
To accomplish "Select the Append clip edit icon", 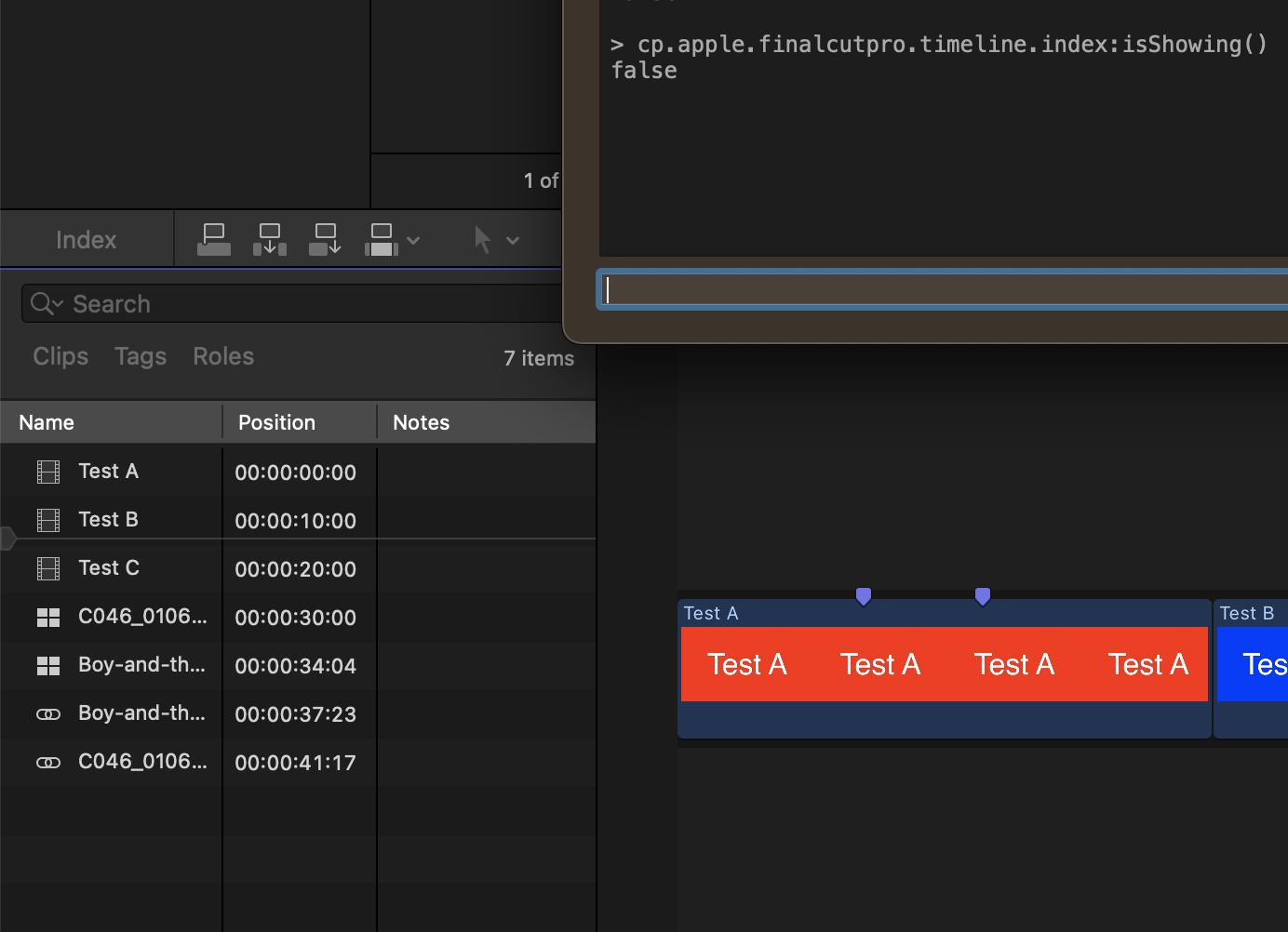I will 325,238.
